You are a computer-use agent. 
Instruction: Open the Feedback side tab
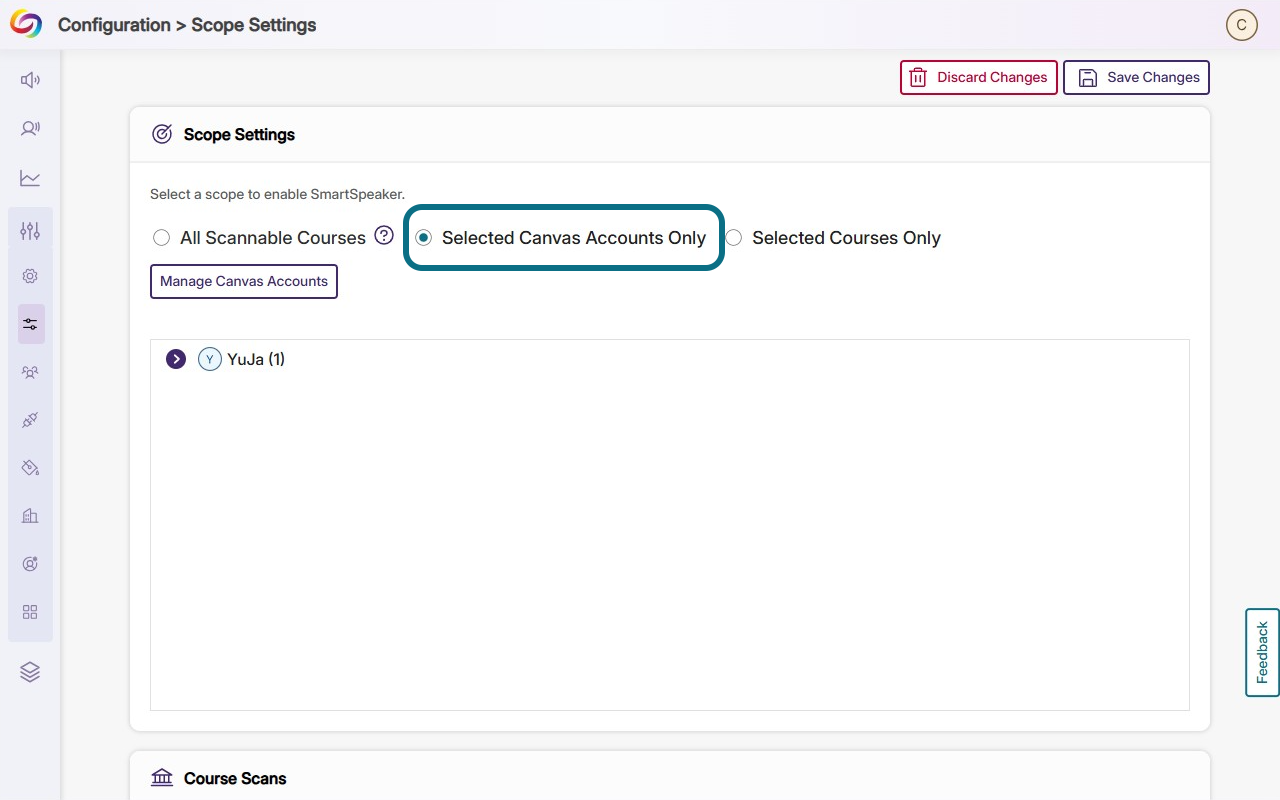pyautogui.click(x=1262, y=652)
